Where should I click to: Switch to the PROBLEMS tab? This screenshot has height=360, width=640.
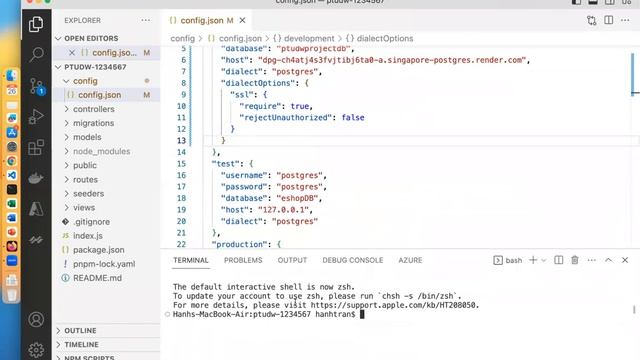(x=243, y=260)
